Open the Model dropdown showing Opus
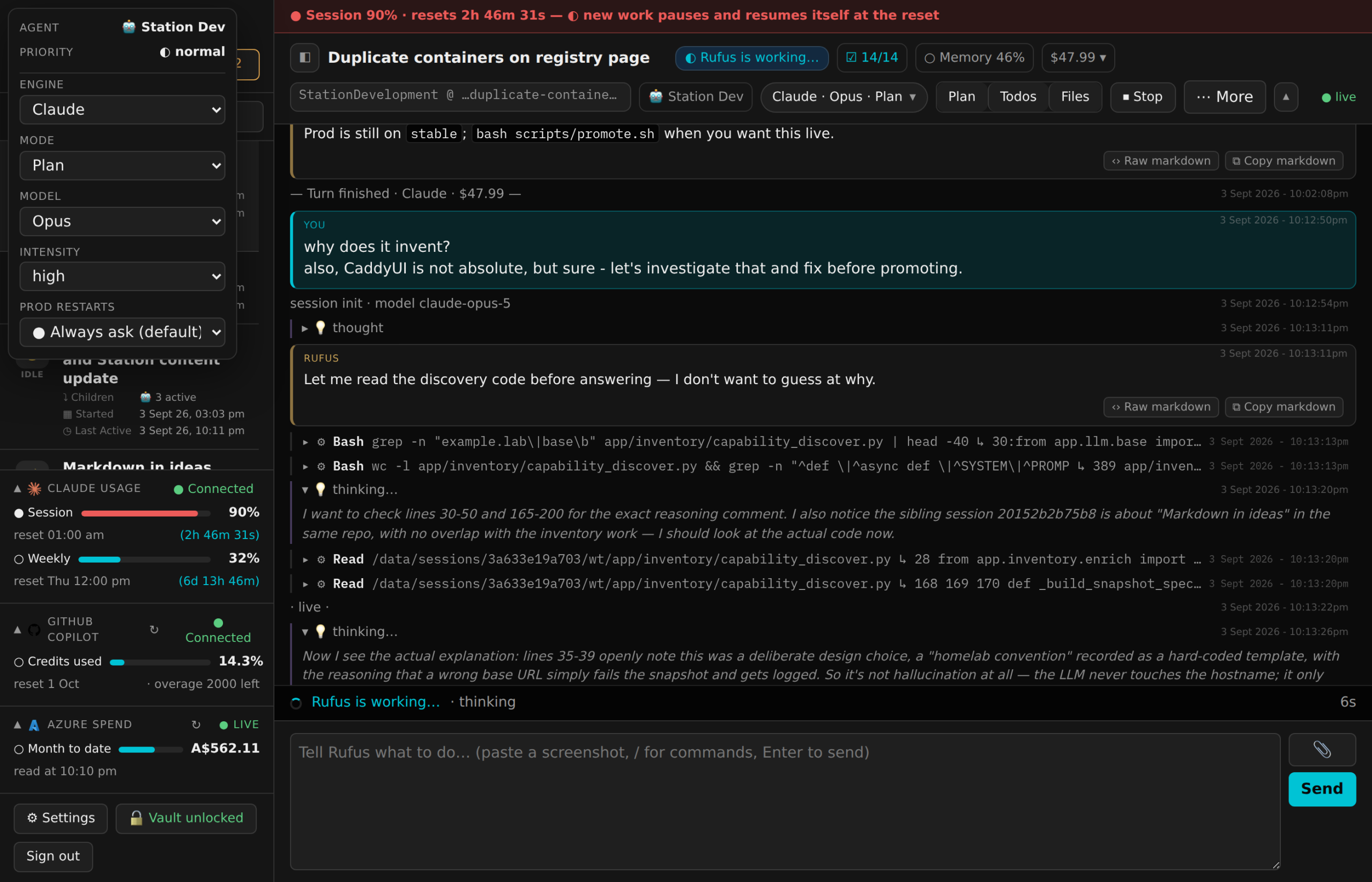 tap(122, 221)
